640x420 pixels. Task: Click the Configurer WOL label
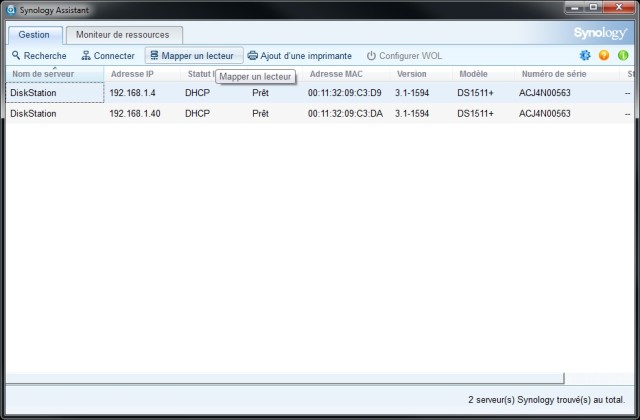(411, 56)
